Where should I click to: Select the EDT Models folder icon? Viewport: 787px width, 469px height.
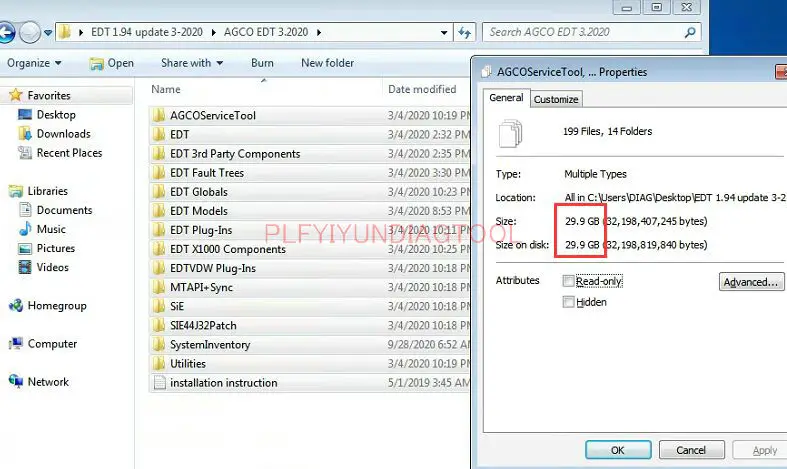(x=159, y=210)
